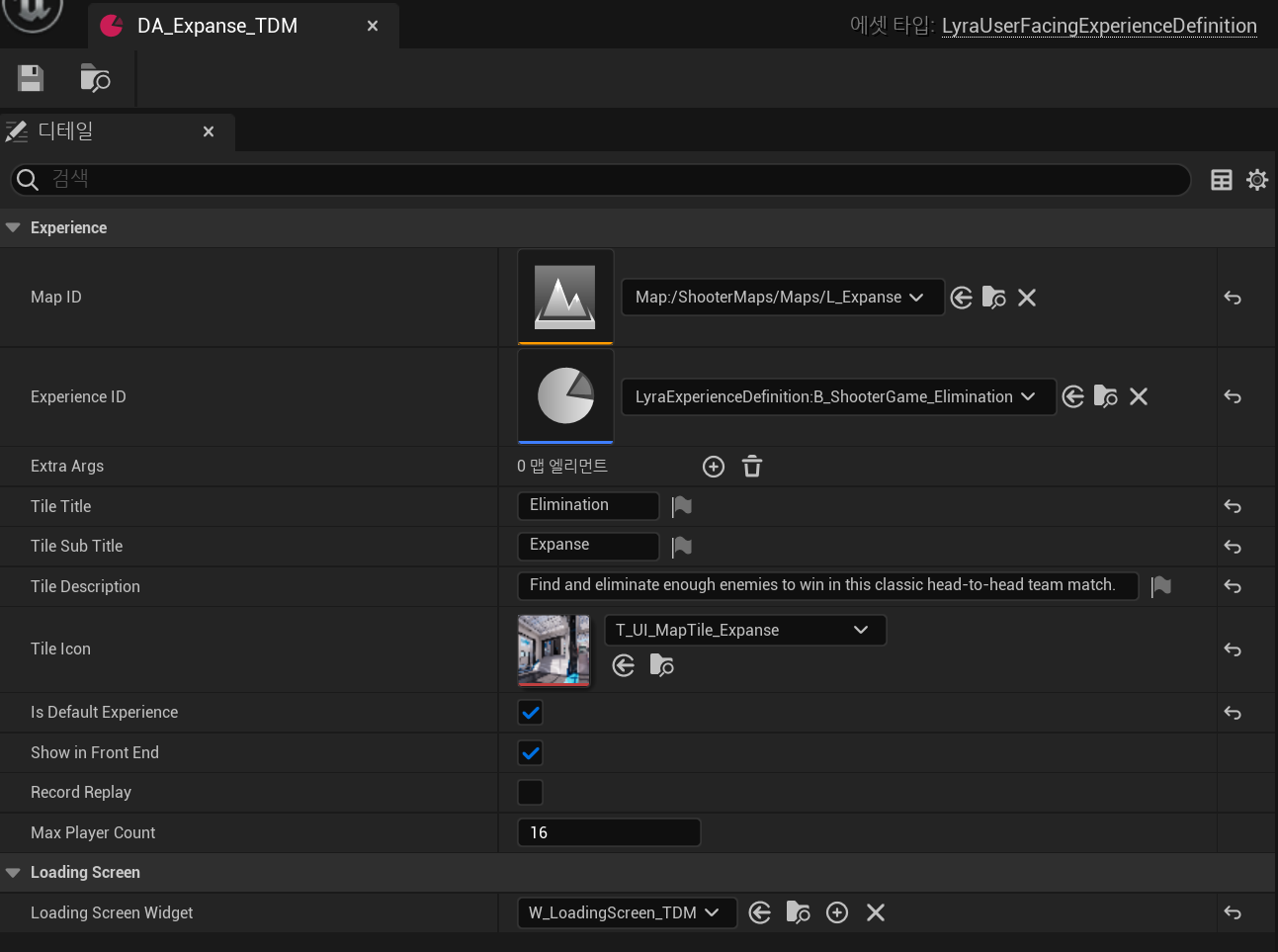Collapse the Experience category
1278x952 pixels.
[13, 227]
